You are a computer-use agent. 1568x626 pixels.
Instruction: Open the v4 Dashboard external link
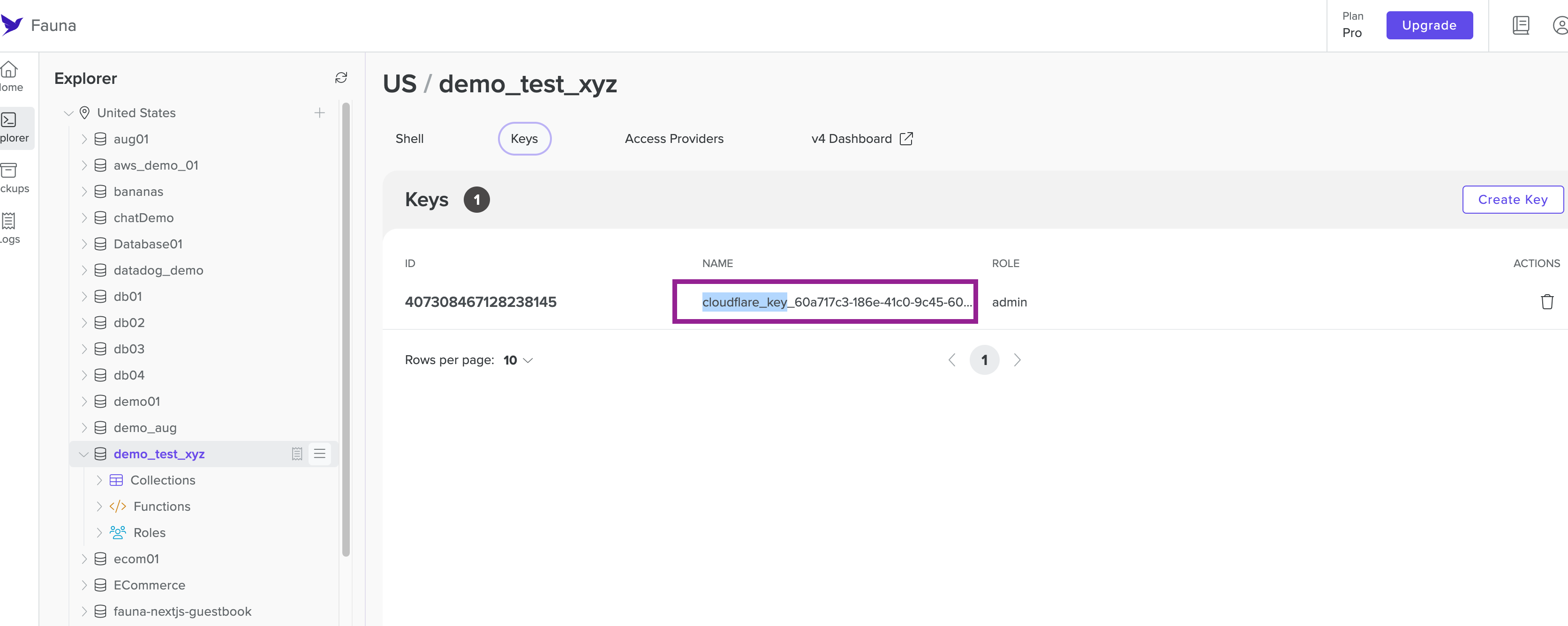[861, 138]
